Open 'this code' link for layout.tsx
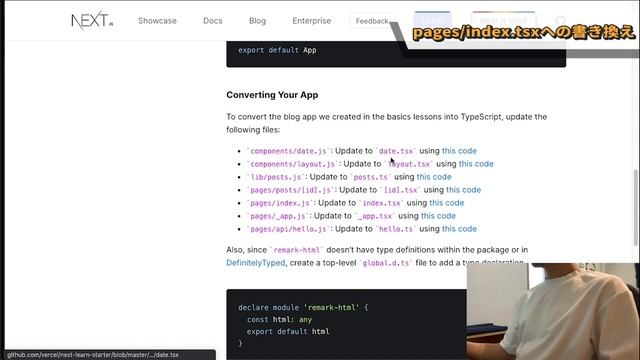The image size is (640, 360). click(476, 164)
